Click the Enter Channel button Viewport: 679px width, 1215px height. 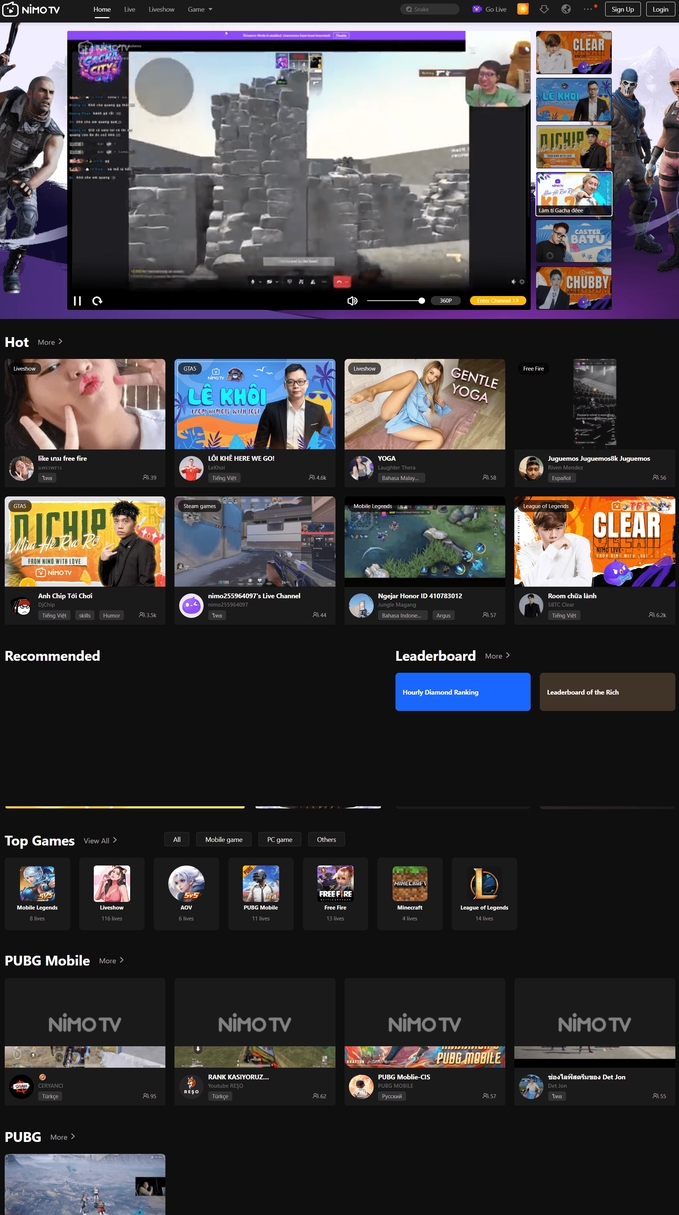click(x=497, y=301)
